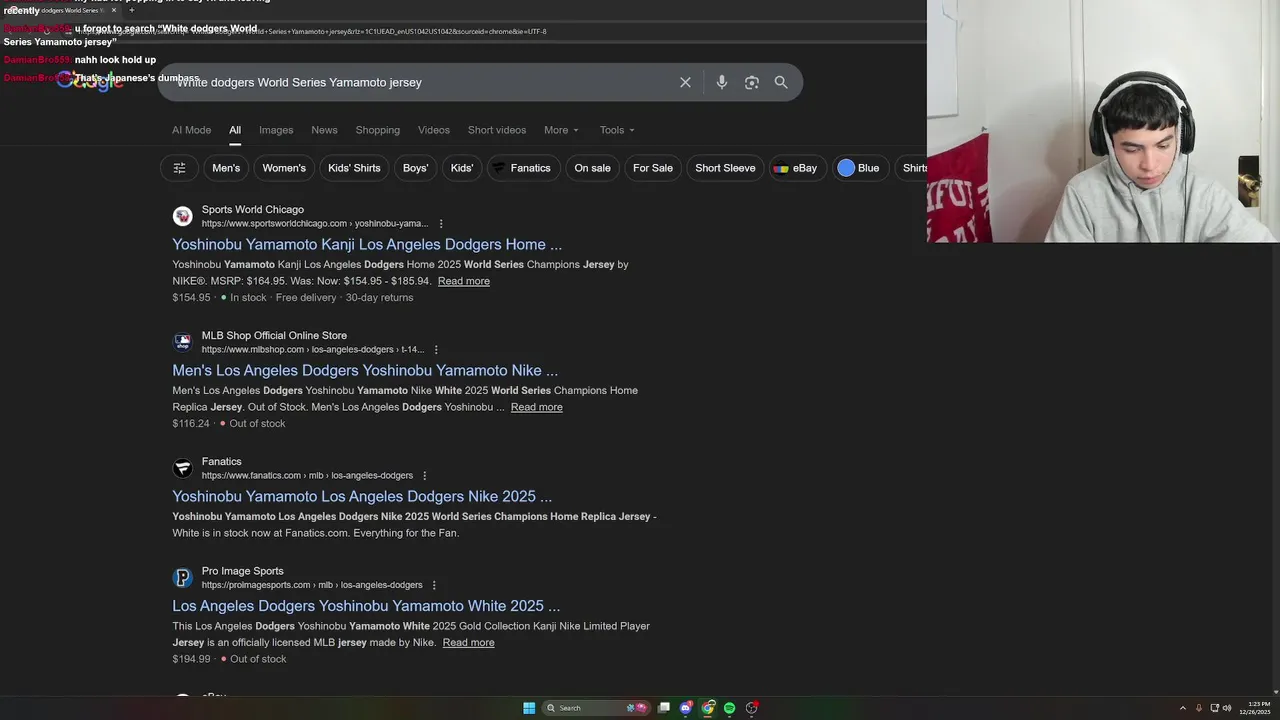The image size is (1280, 720).
Task: Apply the On sale filter chip
Action: tap(592, 168)
